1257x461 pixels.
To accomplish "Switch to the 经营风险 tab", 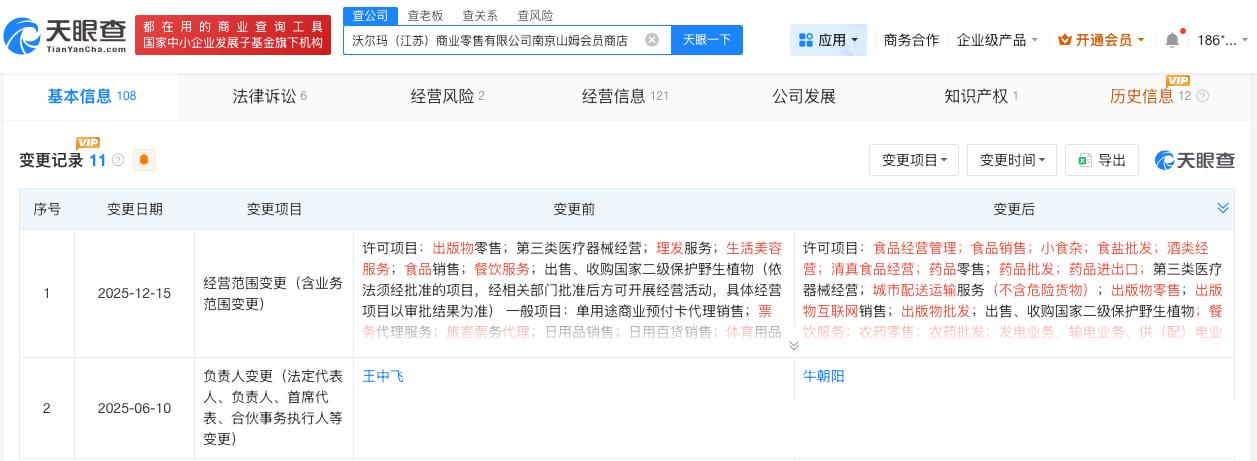I will (447, 97).
